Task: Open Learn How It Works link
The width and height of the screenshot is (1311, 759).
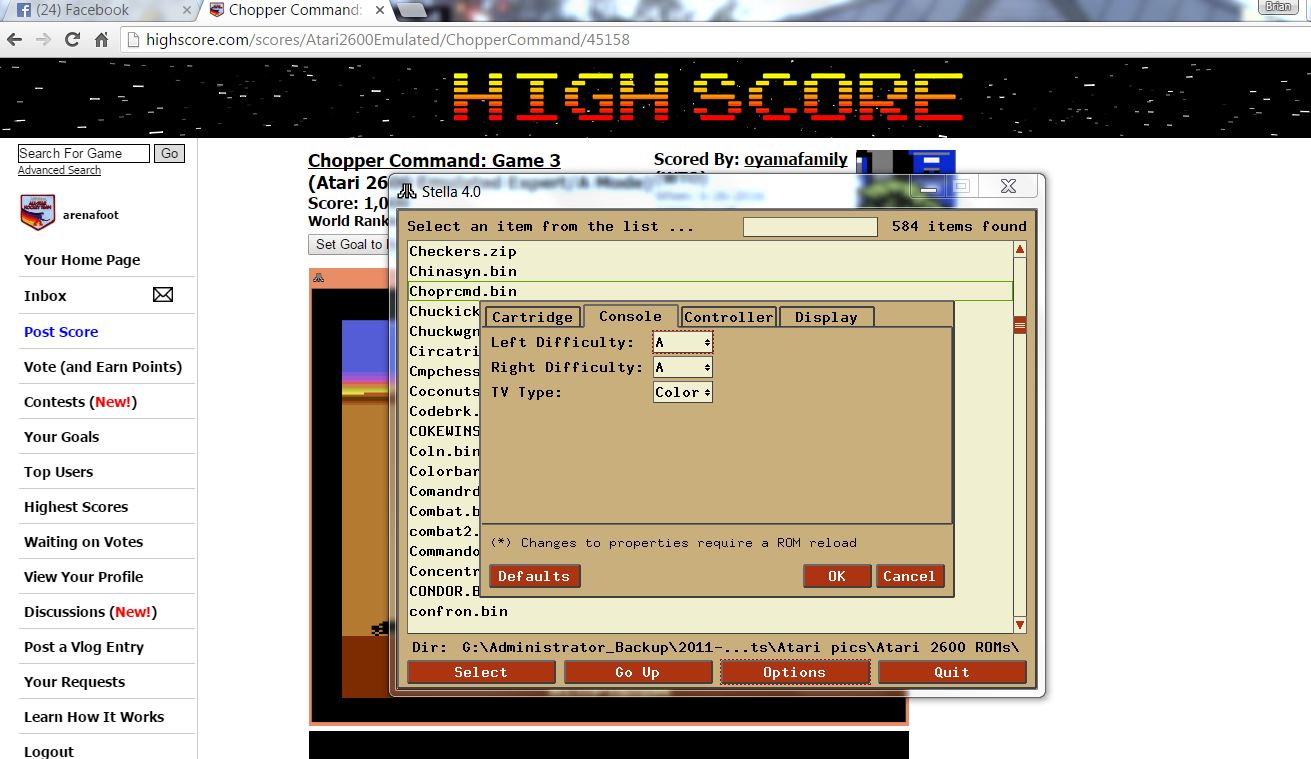Action: tap(94, 717)
